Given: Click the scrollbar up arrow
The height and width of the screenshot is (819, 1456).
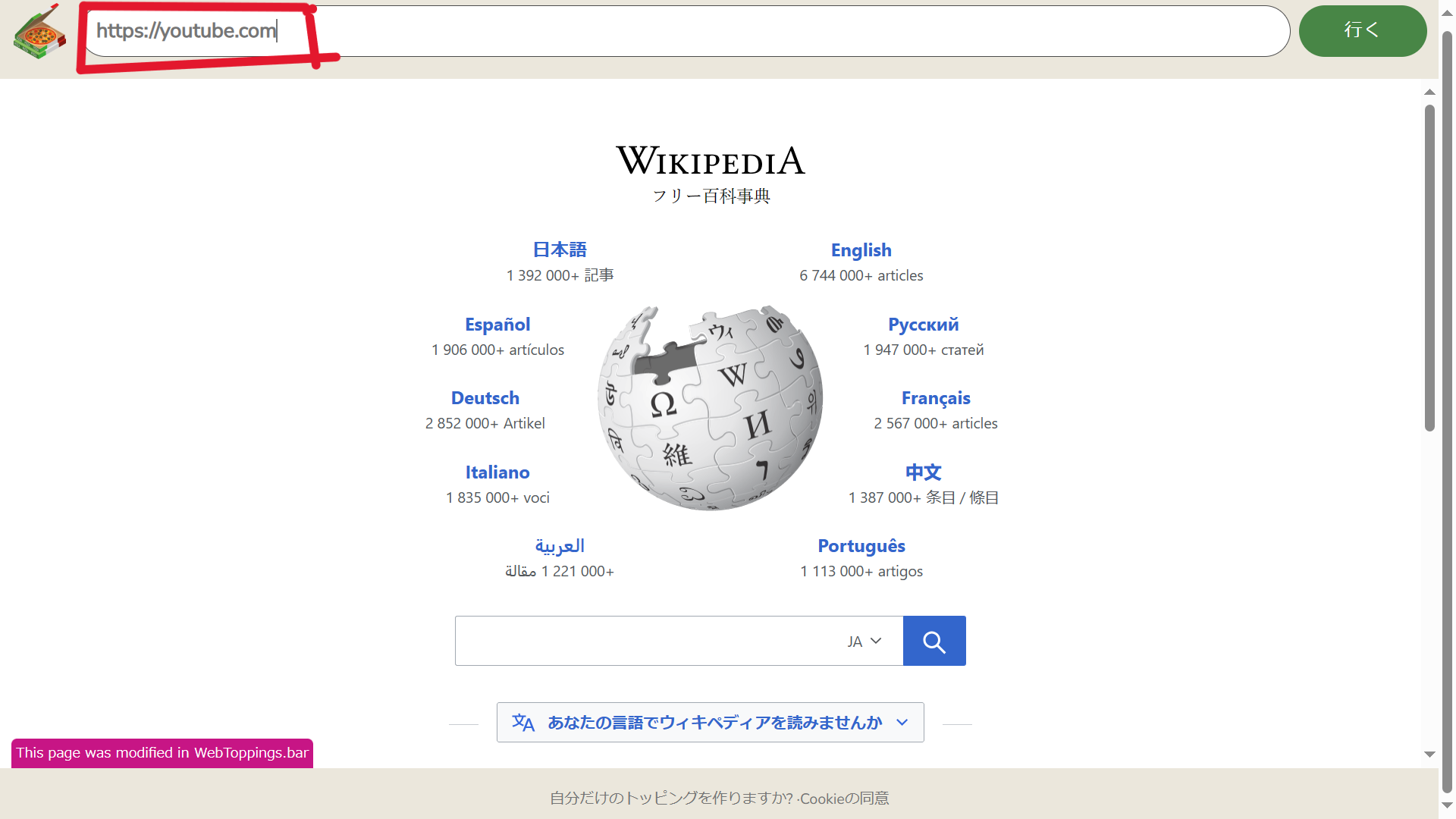Looking at the screenshot, I should [x=1429, y=91].
